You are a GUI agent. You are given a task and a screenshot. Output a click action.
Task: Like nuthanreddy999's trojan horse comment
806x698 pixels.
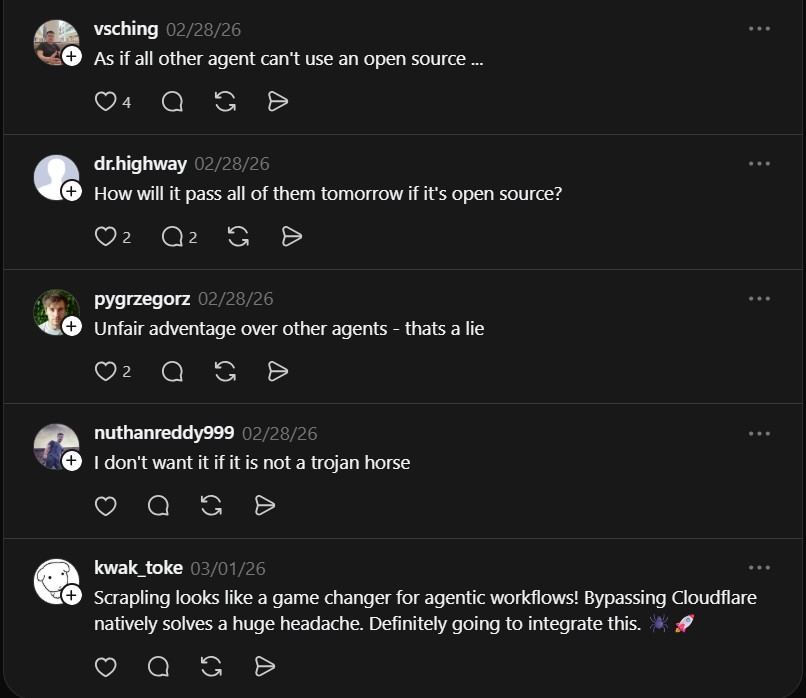coord(105,505)
